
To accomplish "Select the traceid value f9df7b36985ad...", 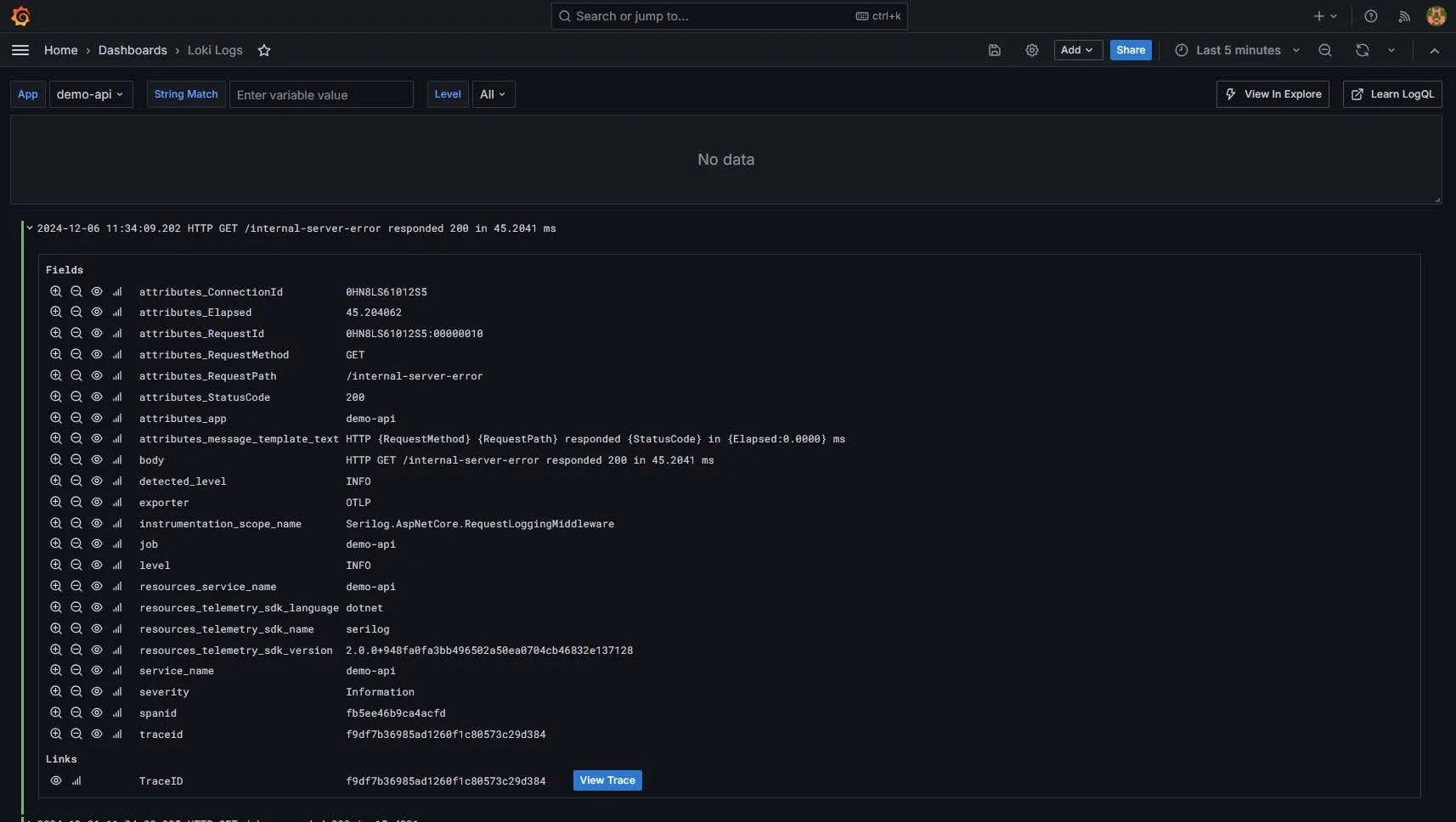I will (445, 735).
